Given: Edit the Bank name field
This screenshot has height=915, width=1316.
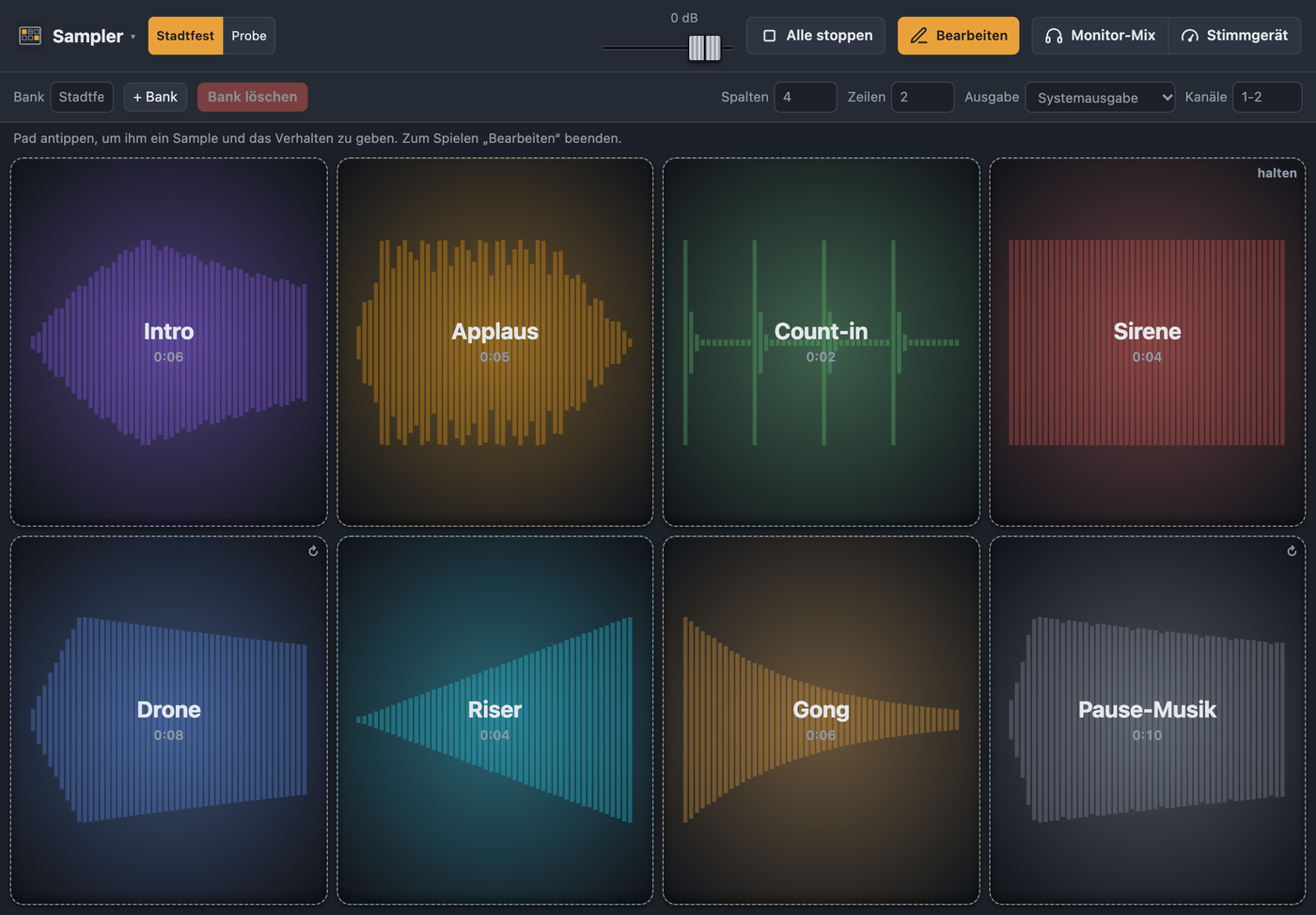Looking at the screenshot, I should (x=82, y=97).
